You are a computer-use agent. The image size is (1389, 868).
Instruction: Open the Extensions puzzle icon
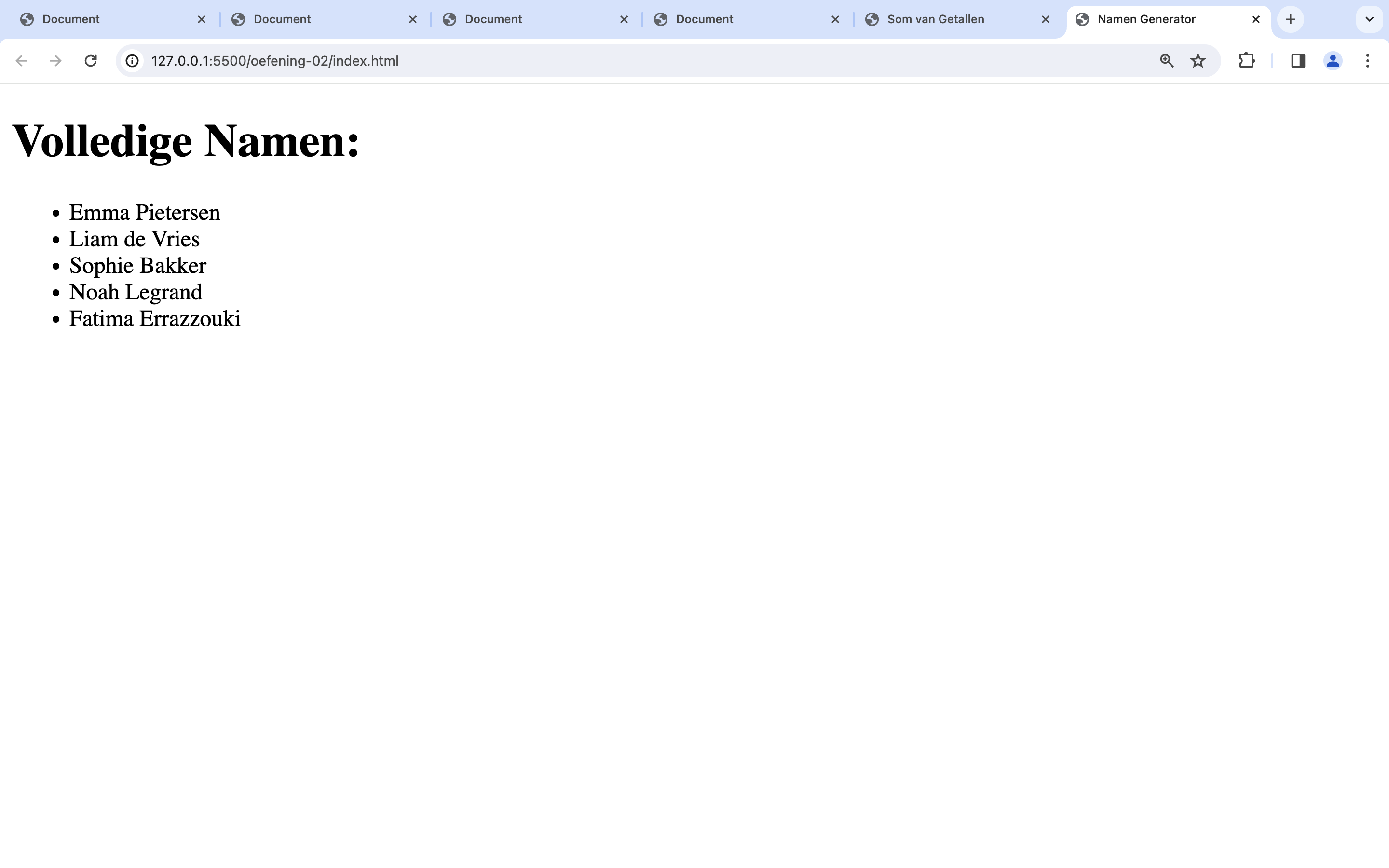[1247, 61]
